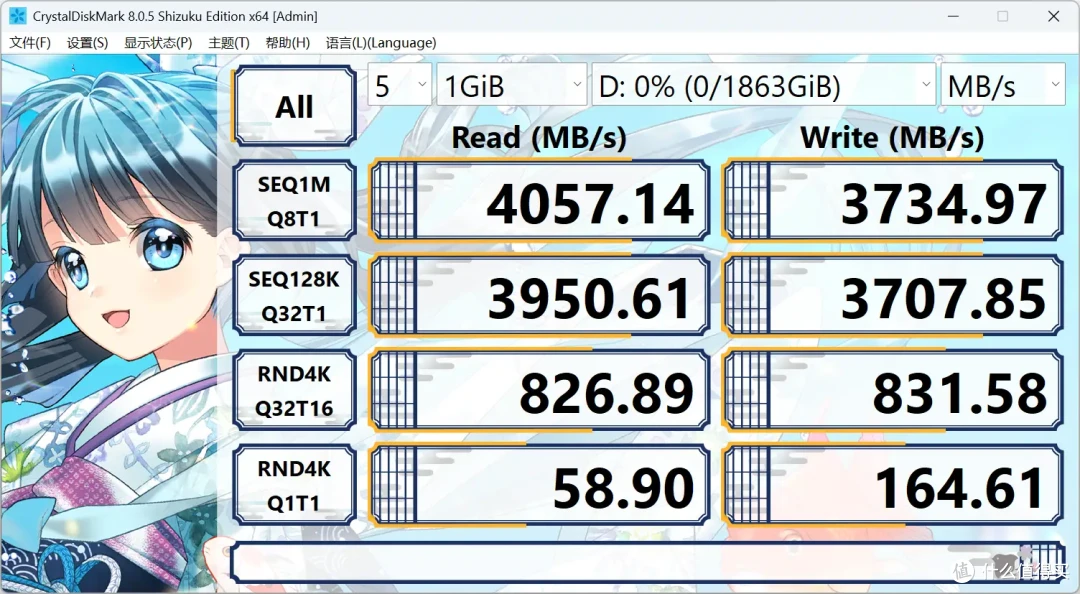
Task: Select the 3734.97 sequential write result
Action: click(x=893, y=201)
